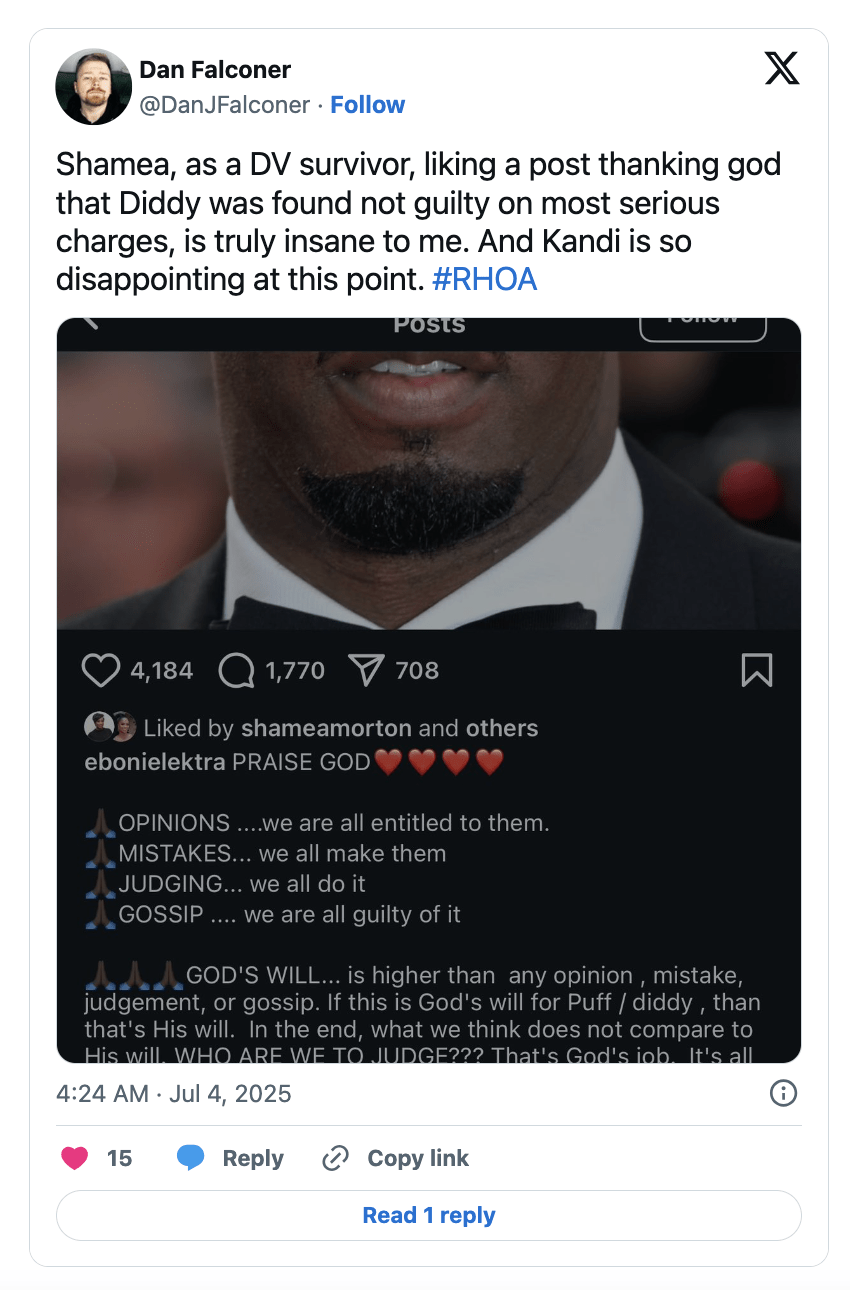
Task: Open the 4:24 AM Jul 4, 2025 timestamp
Action: tap(174, 1093)
